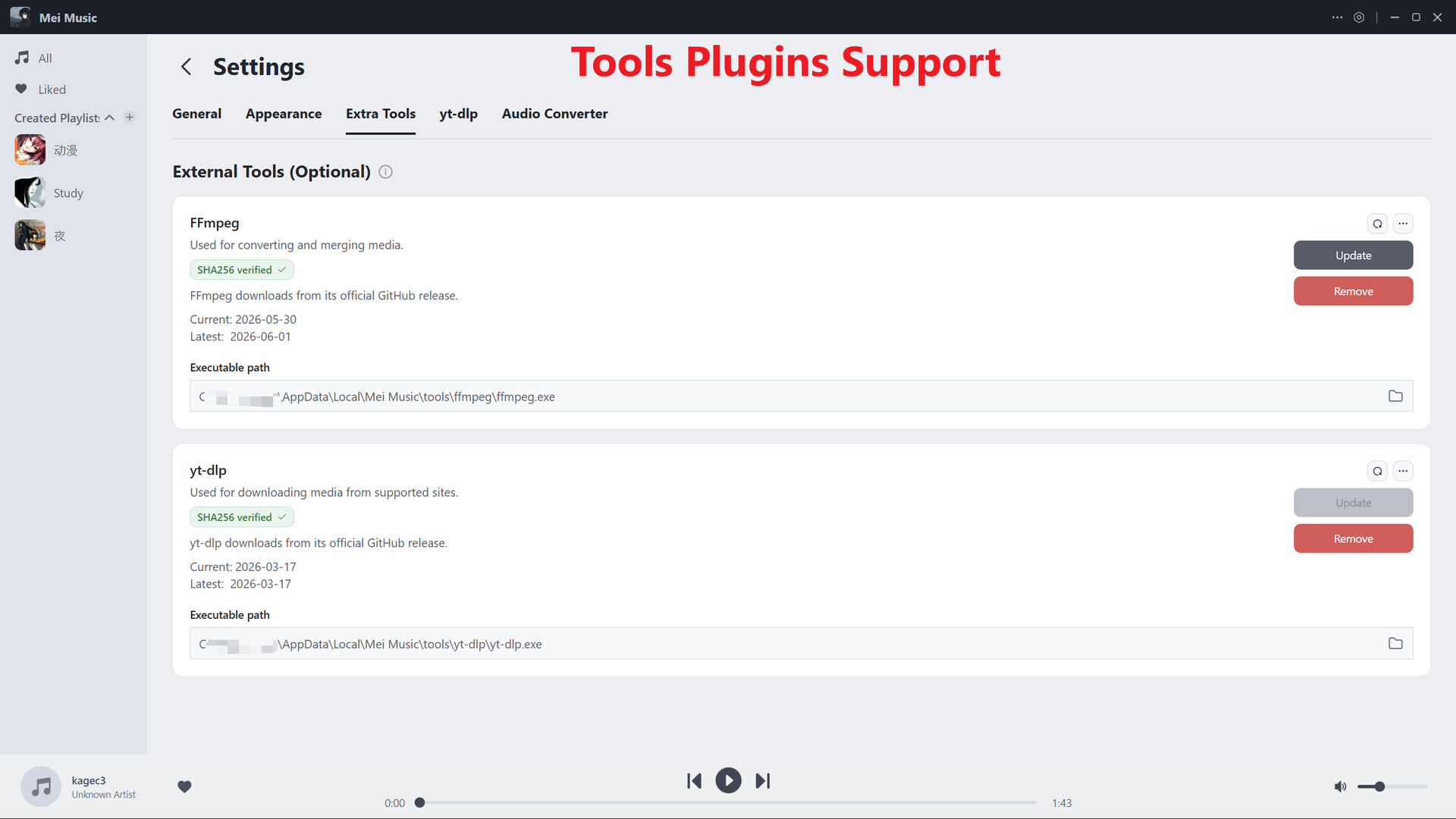Viewport: 1456px width, 819px height.
Task: Switch to the General tab
Action: [196, 114]
